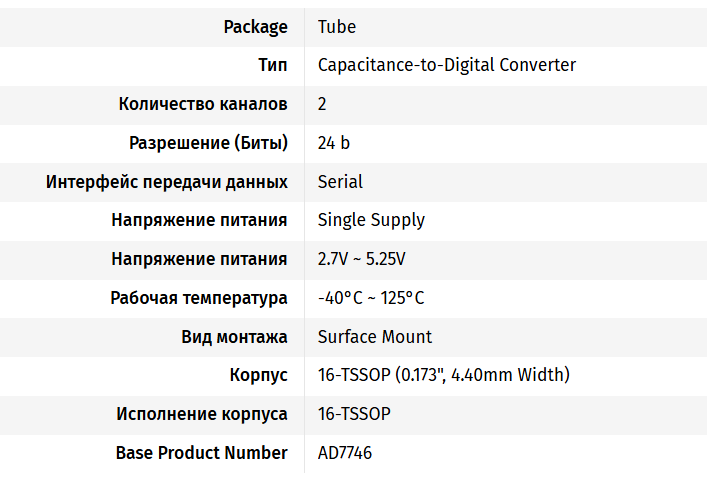Click the Корпус row label
The height and width of the screenshot is (489, 707).
click(x=258, y=376)
